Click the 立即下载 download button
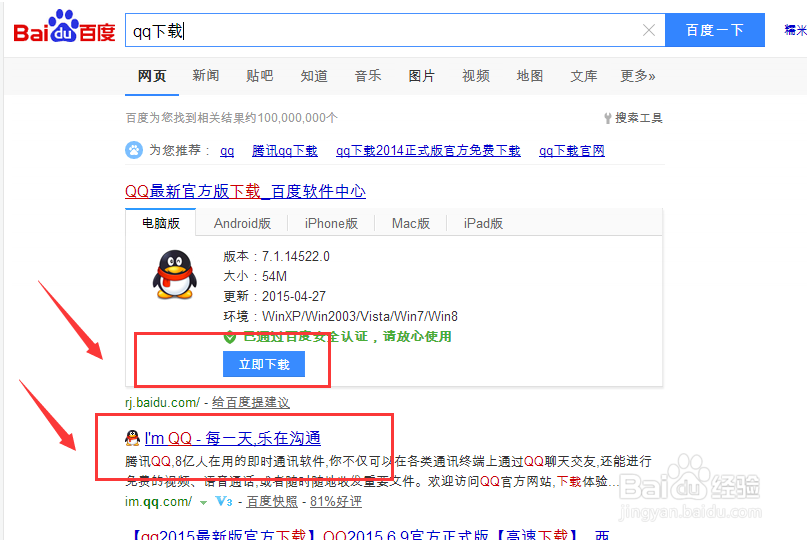Screen dimensions: 807x540 [x=264, y=364]
